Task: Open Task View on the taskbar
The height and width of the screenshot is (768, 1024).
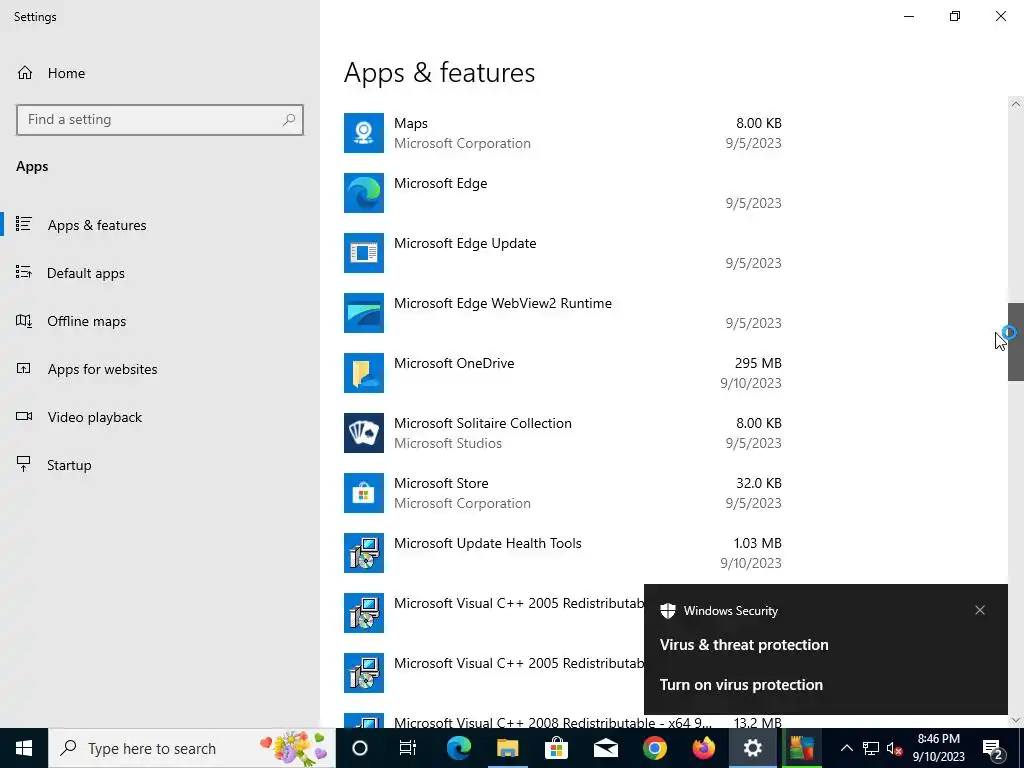Action: tap(408, 748)
